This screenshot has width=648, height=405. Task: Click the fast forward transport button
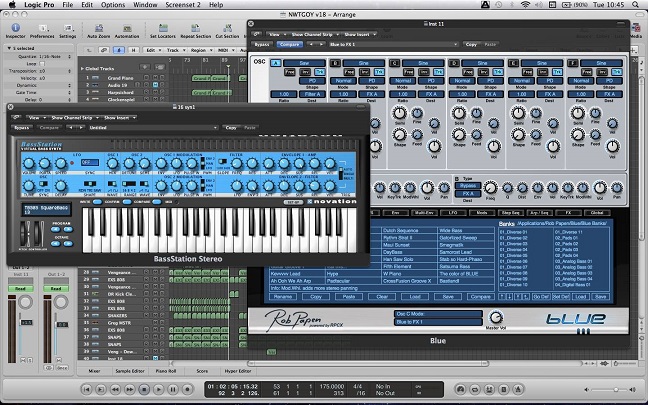click(x=130, y=389)
